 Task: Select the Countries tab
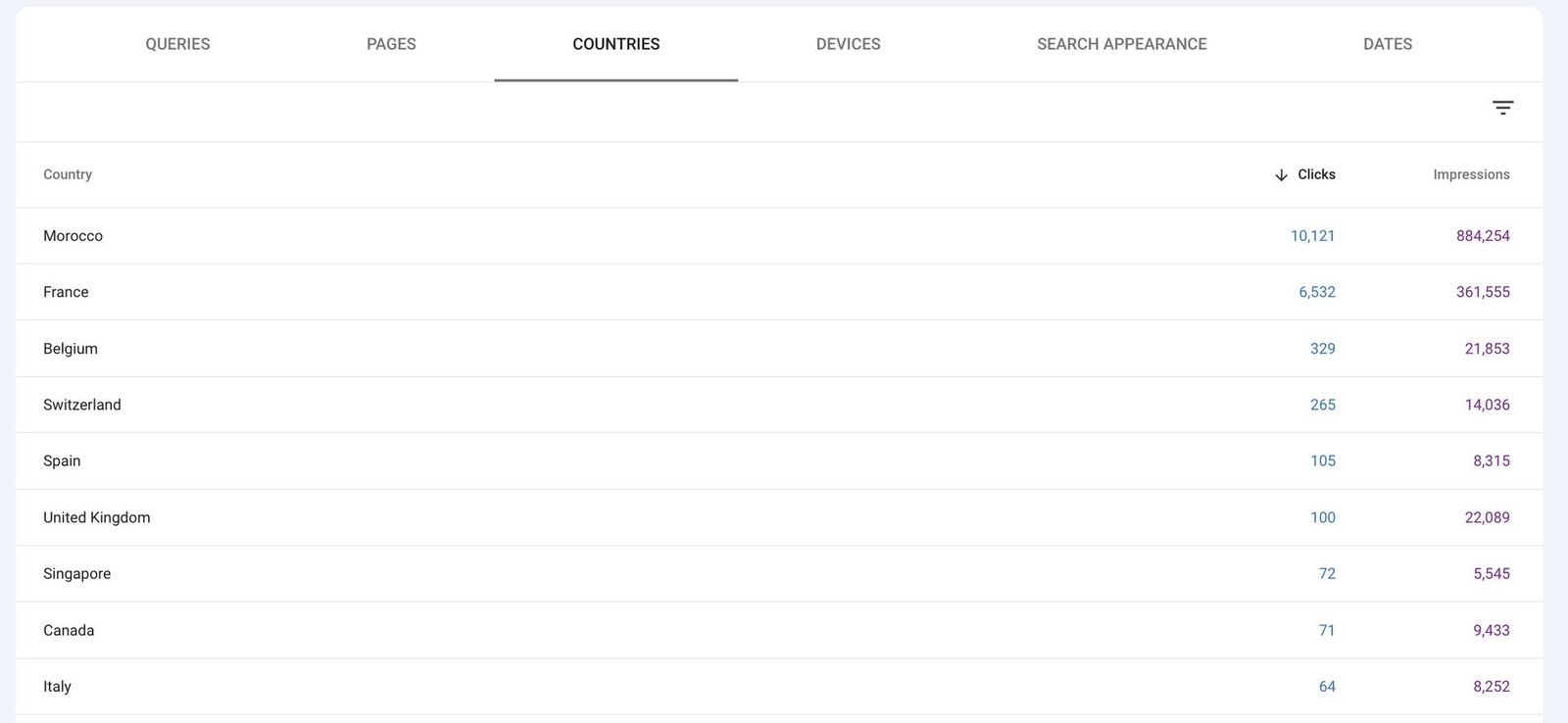click(615, 44)
